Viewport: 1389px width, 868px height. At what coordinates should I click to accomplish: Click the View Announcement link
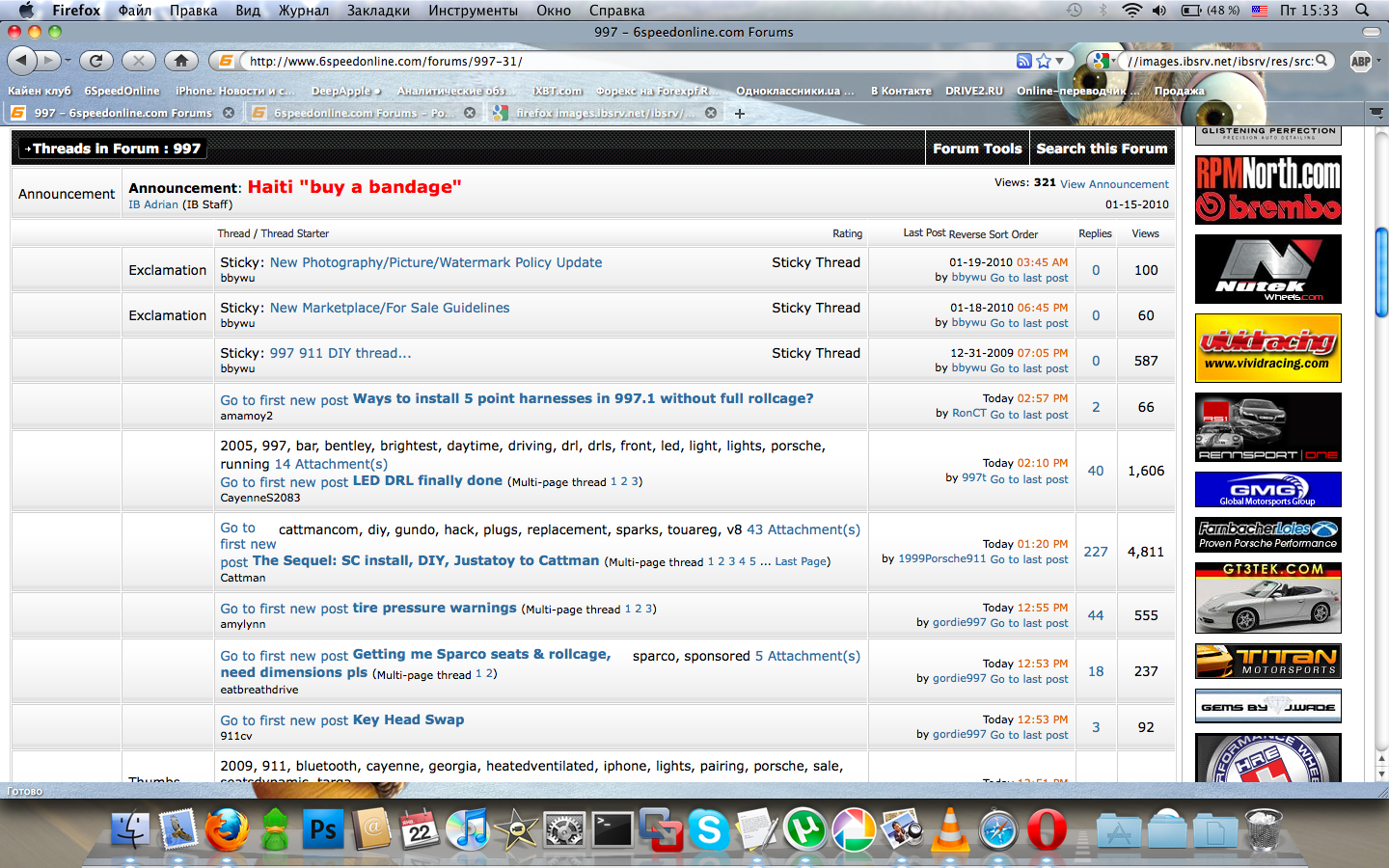coord(1114,184)
